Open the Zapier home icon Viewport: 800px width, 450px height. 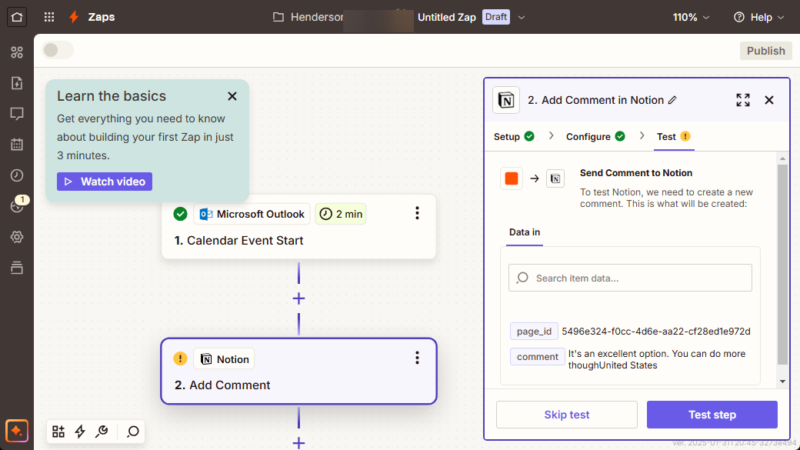17,17
